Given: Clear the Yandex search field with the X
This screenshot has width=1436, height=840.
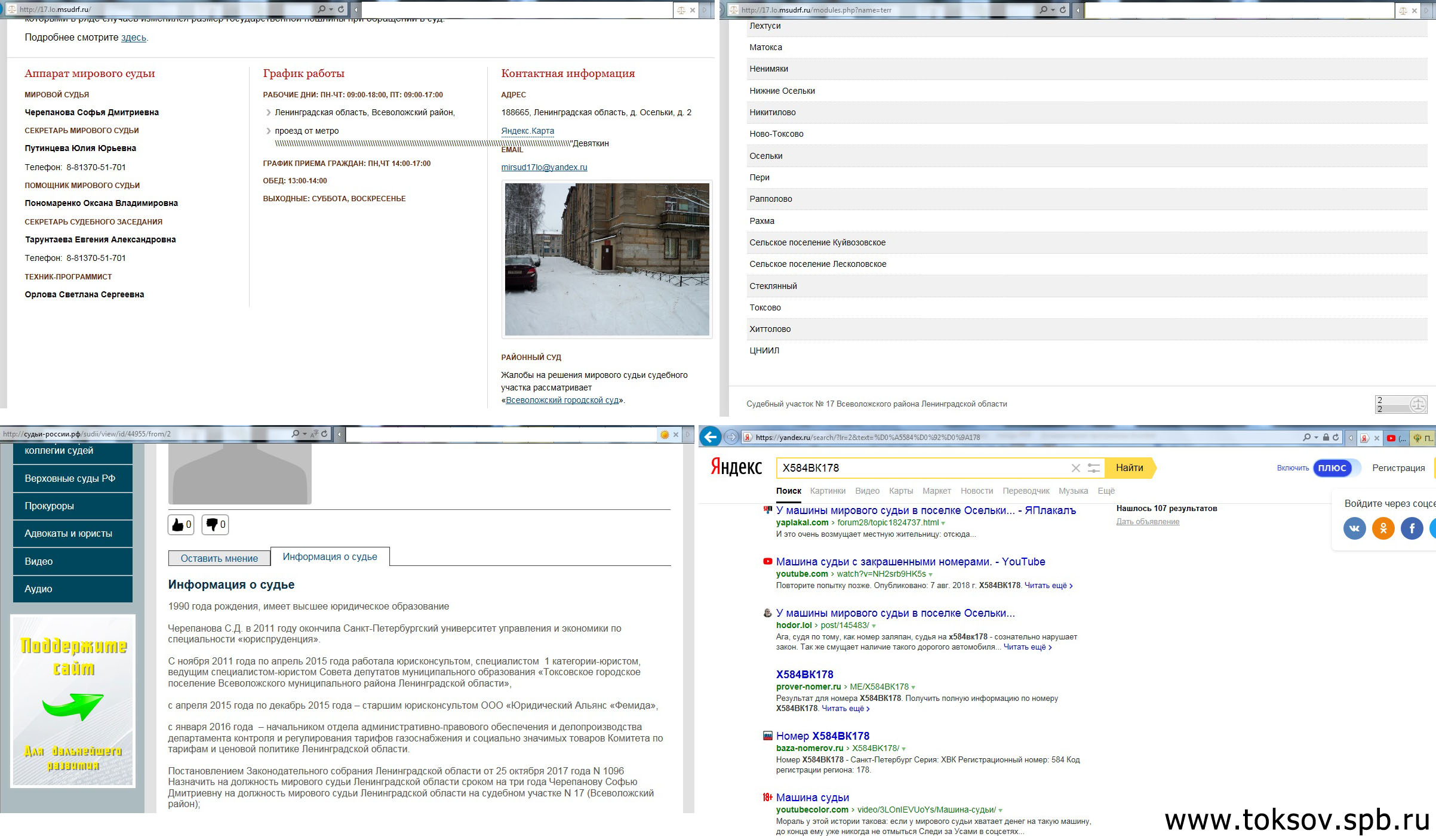Looking at the screenshot, I should [1075, 468].
